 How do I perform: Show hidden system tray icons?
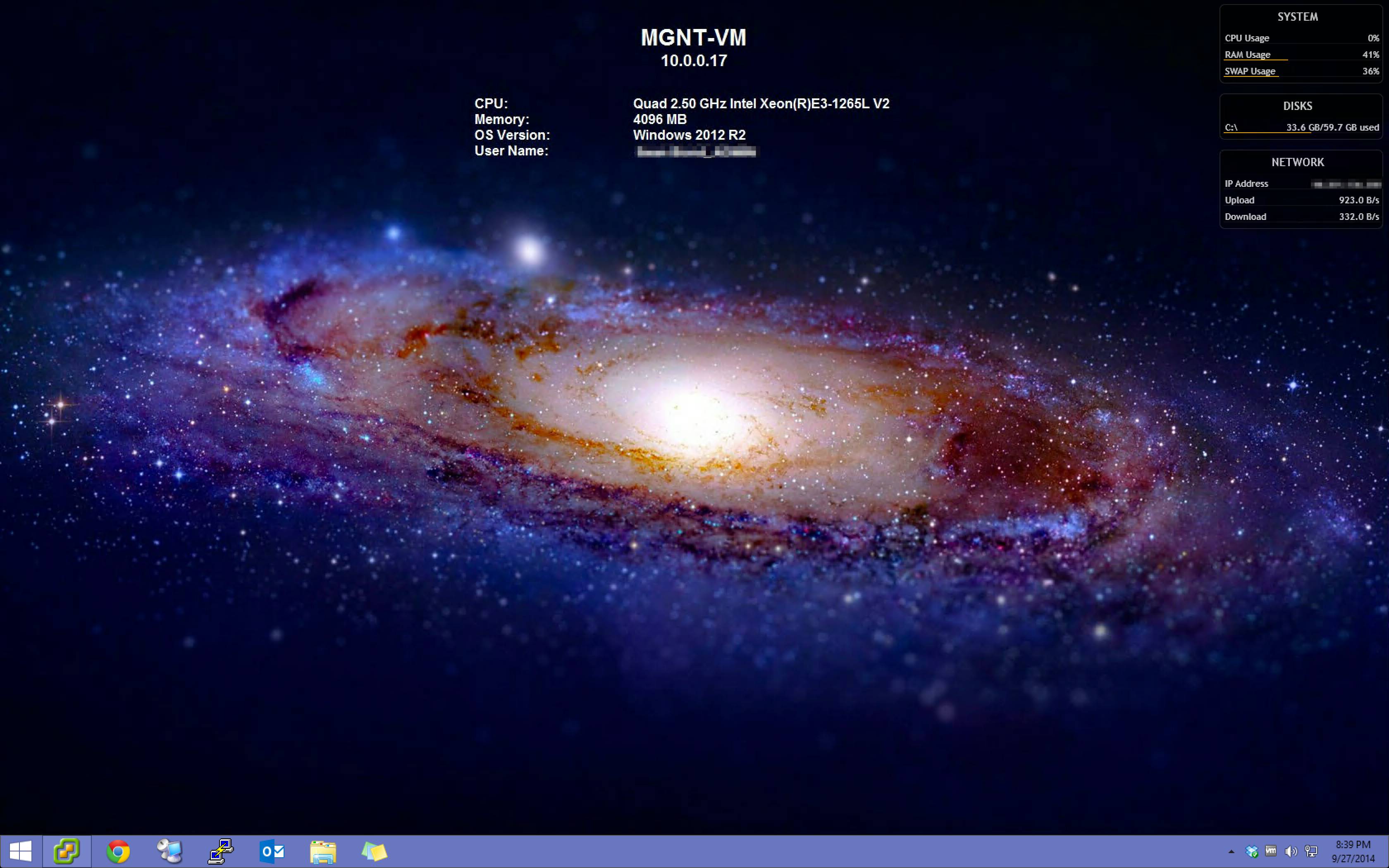1231,851
